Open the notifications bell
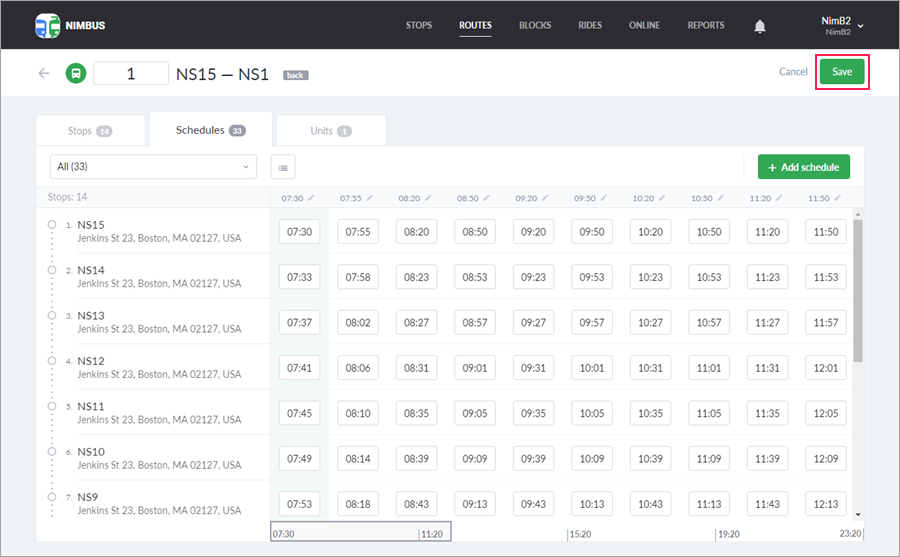The width and height of the screenshot is (900, 557). 760,26
